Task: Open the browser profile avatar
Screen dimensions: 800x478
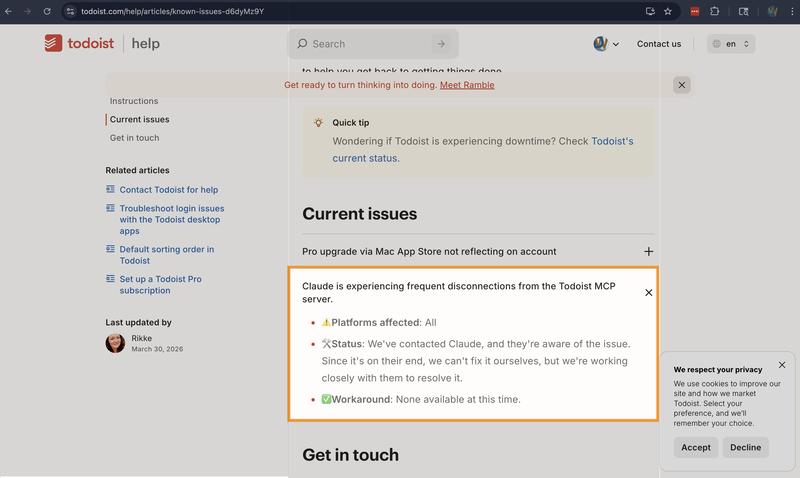Action: 772,11
